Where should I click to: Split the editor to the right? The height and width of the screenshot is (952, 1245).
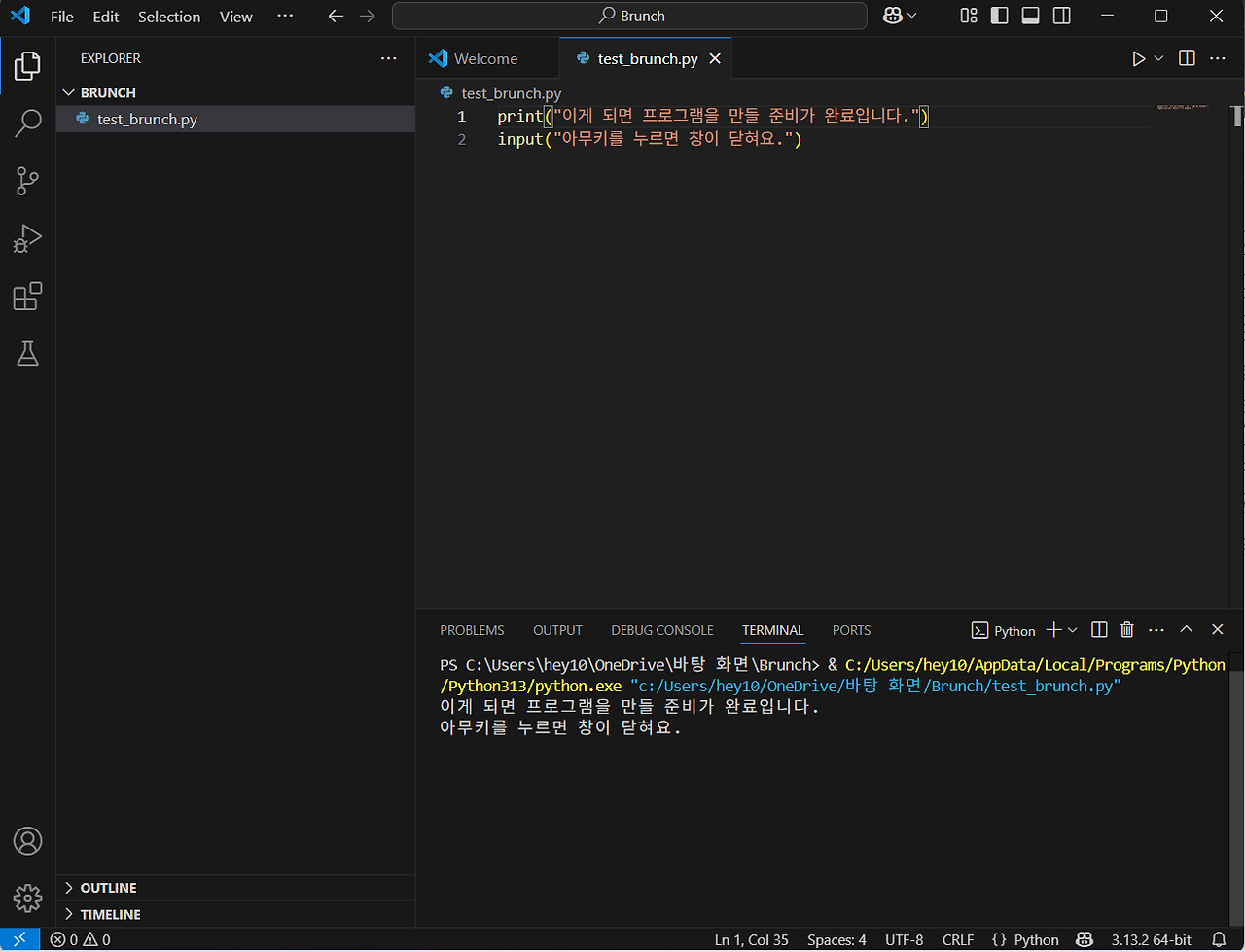coord(1187,58)
